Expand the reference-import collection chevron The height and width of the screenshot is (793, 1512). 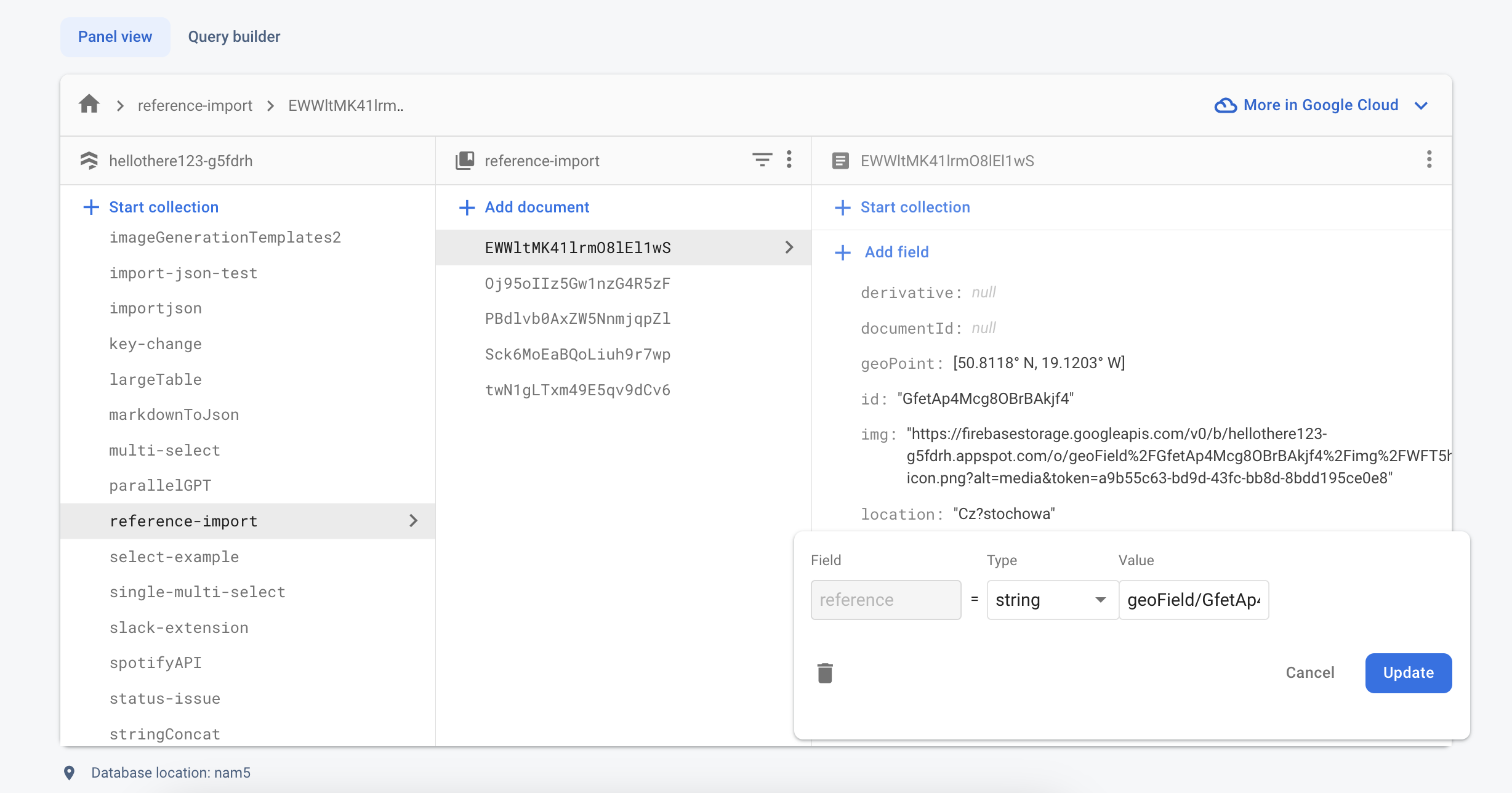click(414, 521)
